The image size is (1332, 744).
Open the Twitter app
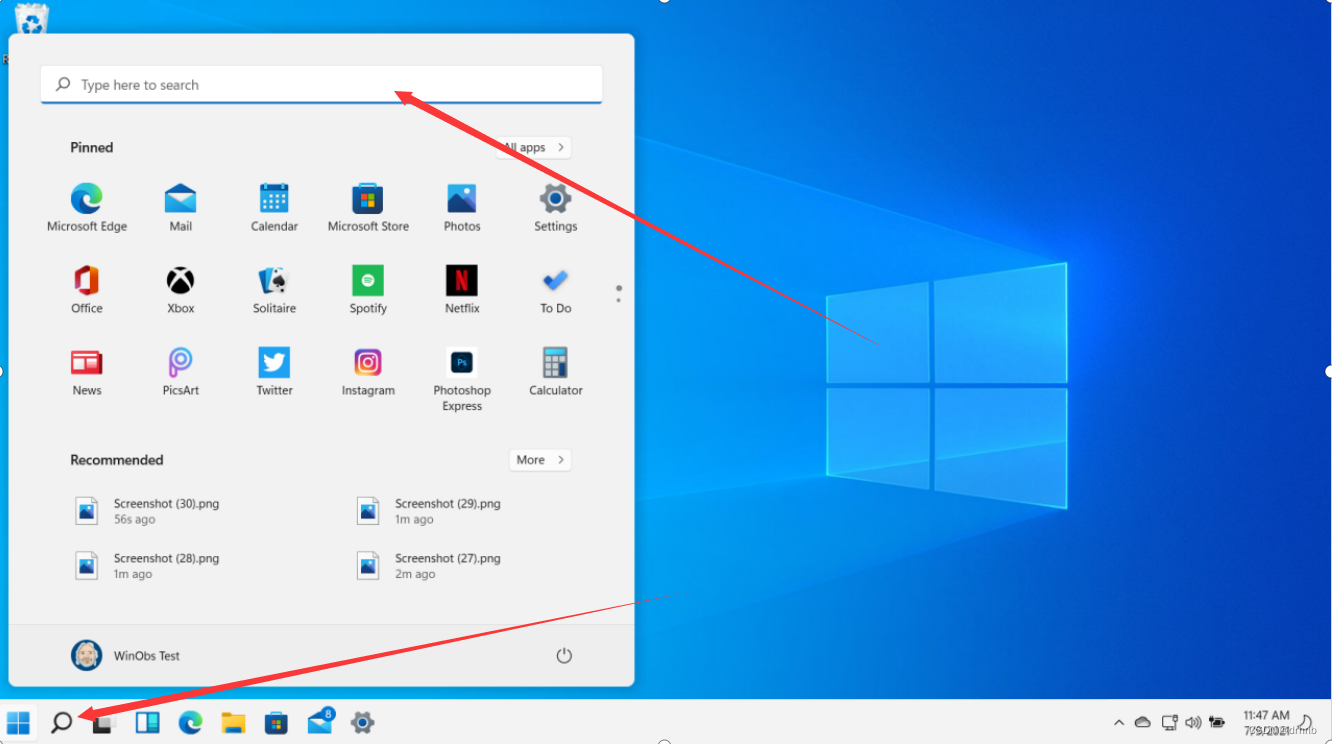[x=274, y=372]
